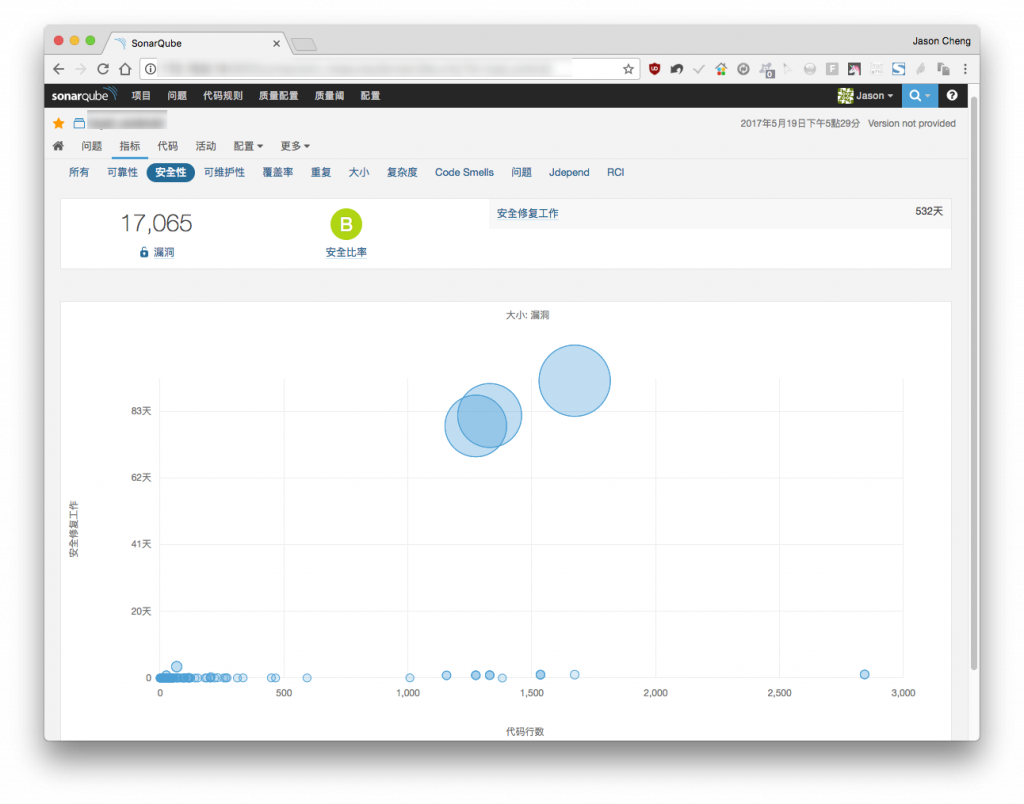The height and width of the screenshot is (804, 1024).
Task: Open 质量阈 in the top navigation
Action: click(x=329, y=95)
